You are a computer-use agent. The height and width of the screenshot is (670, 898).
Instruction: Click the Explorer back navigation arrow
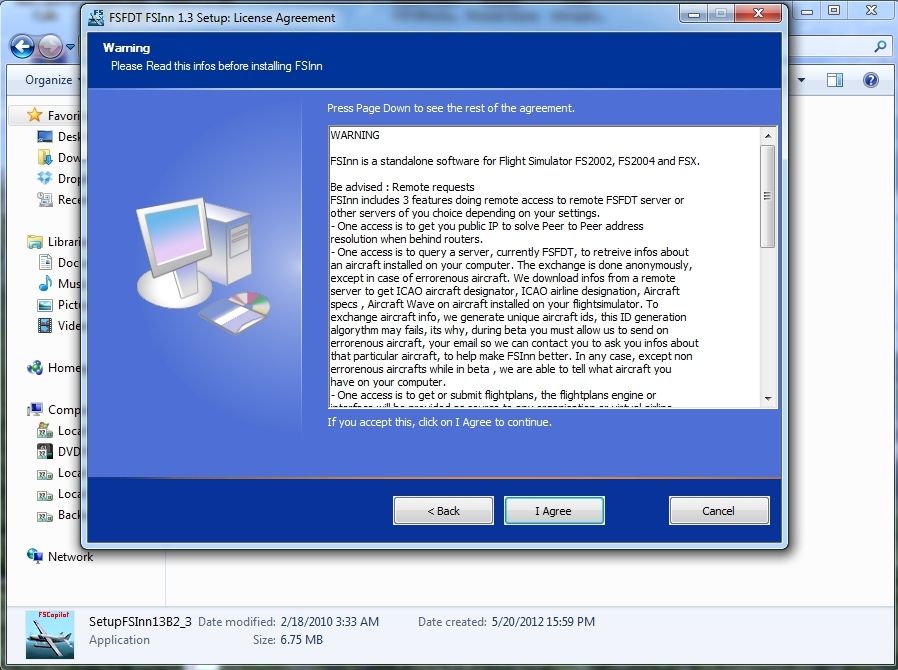click(22, 46)
